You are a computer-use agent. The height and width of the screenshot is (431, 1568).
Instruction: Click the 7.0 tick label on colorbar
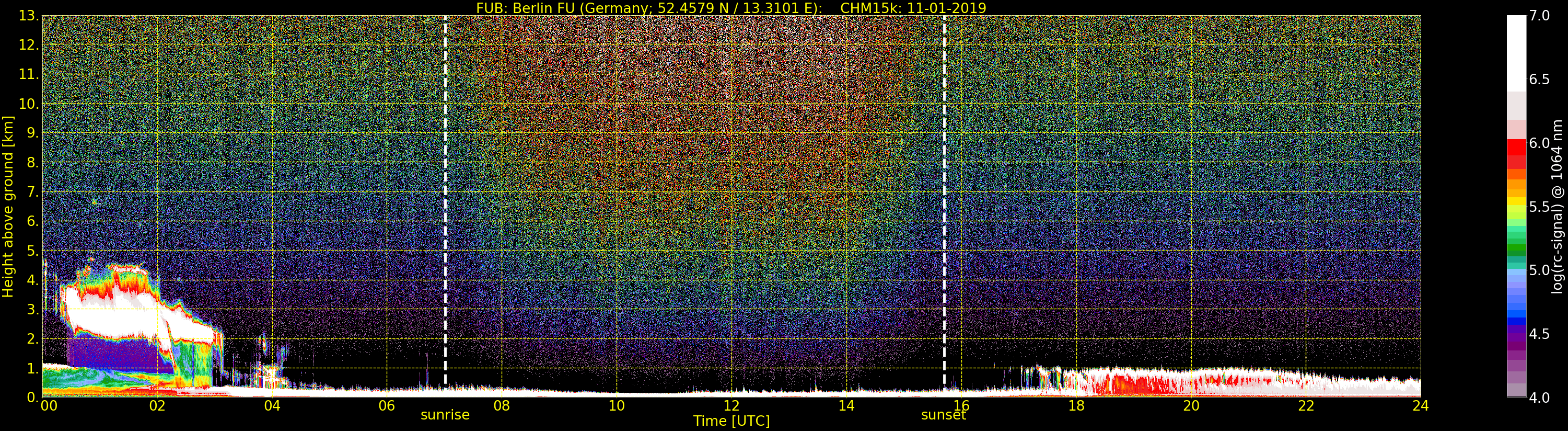(x=1539, y=16)
